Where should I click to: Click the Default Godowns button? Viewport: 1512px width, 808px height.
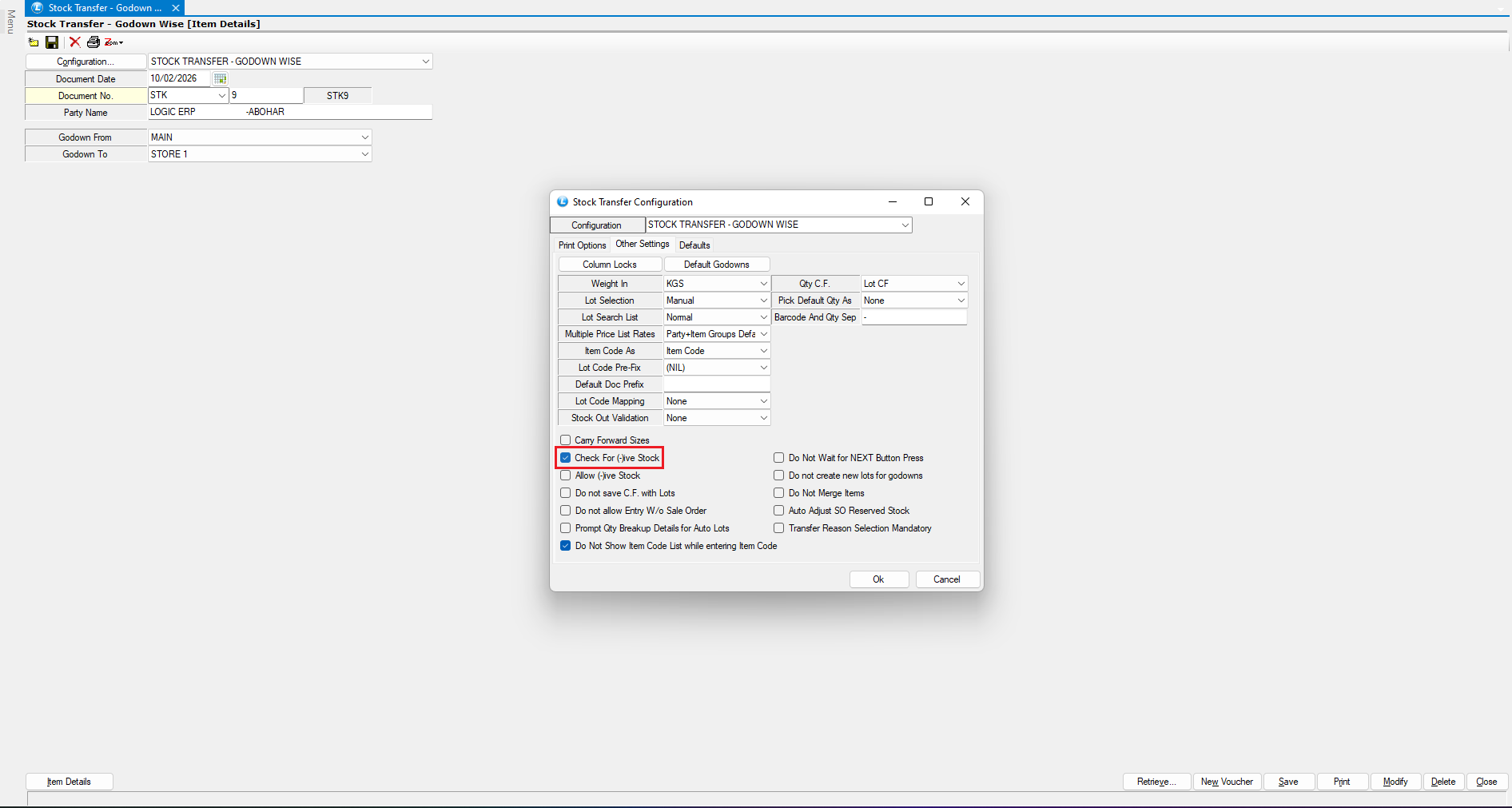coord(716,265)
